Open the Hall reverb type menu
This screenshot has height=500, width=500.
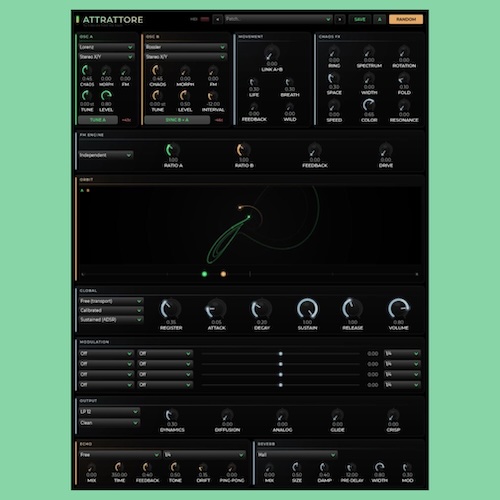pos(297,455)
